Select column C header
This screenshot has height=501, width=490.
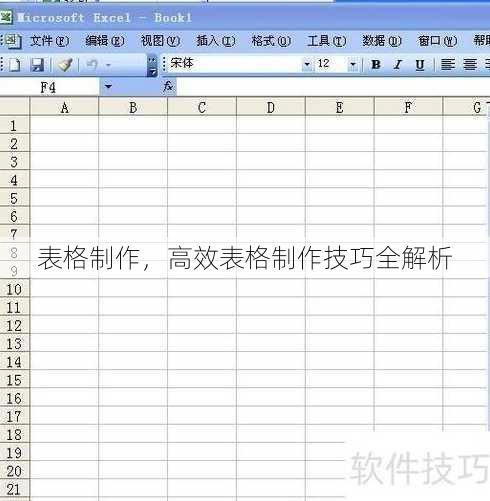click(x=202, y=107)
